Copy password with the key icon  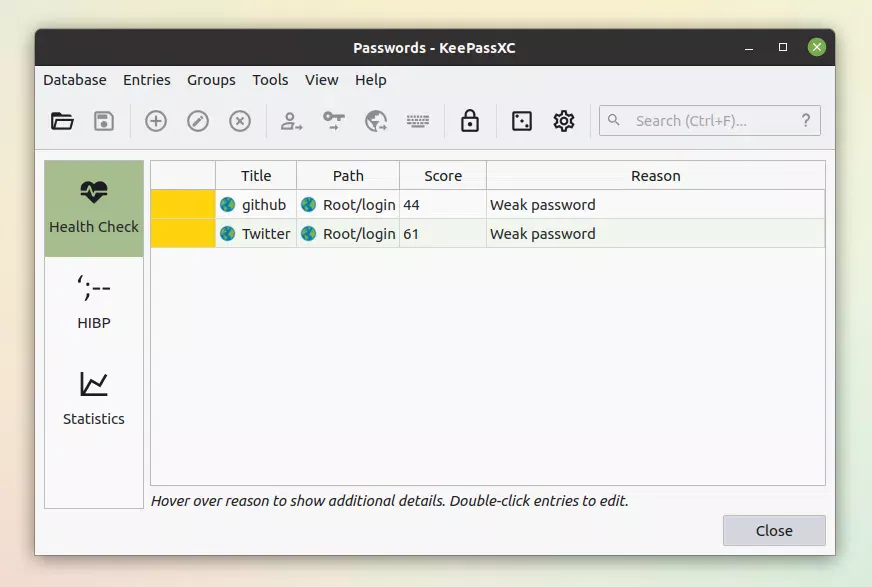point(334,121)
